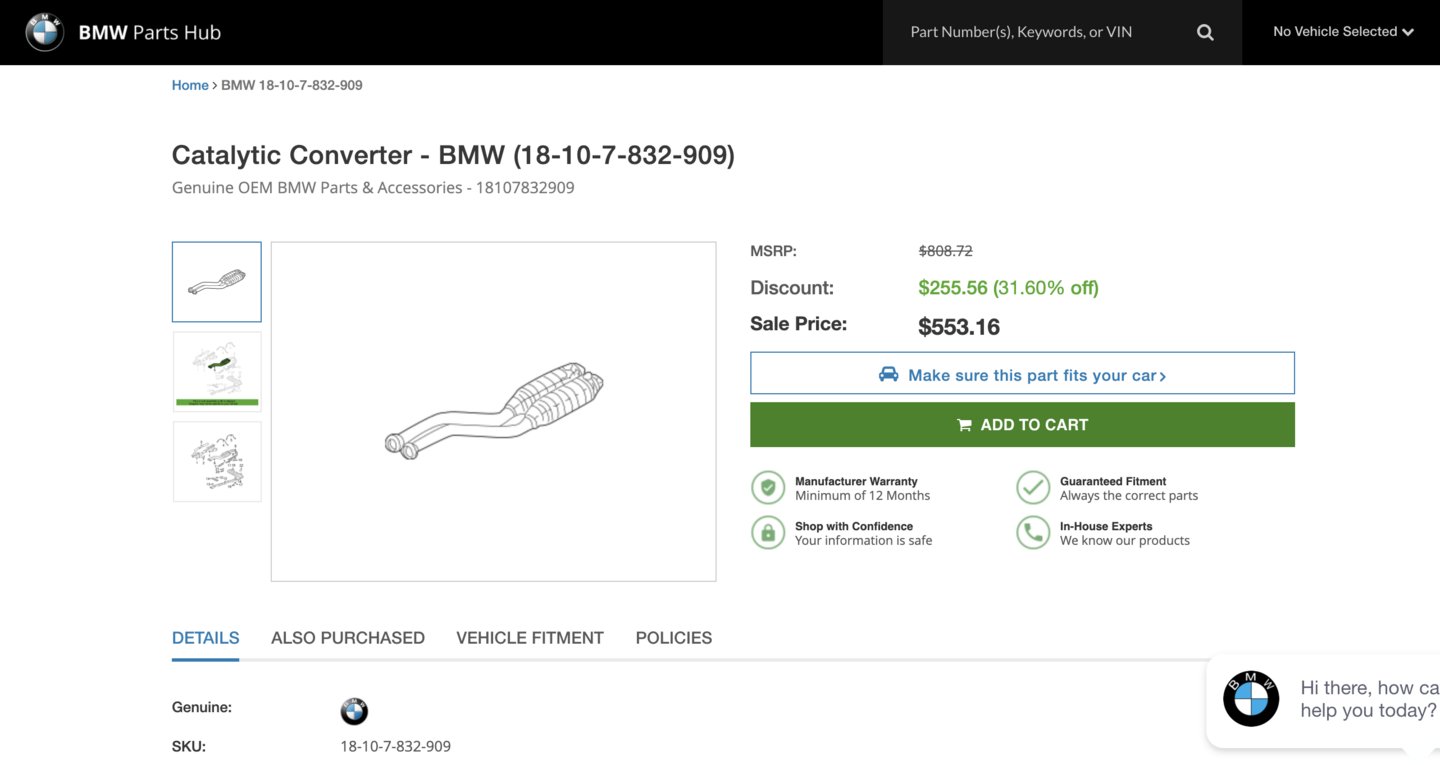The height and width of the screenshot is (765, 1440).
Task: Expand the No Vehicle Selected dropdown
Action: point(1342,32)
